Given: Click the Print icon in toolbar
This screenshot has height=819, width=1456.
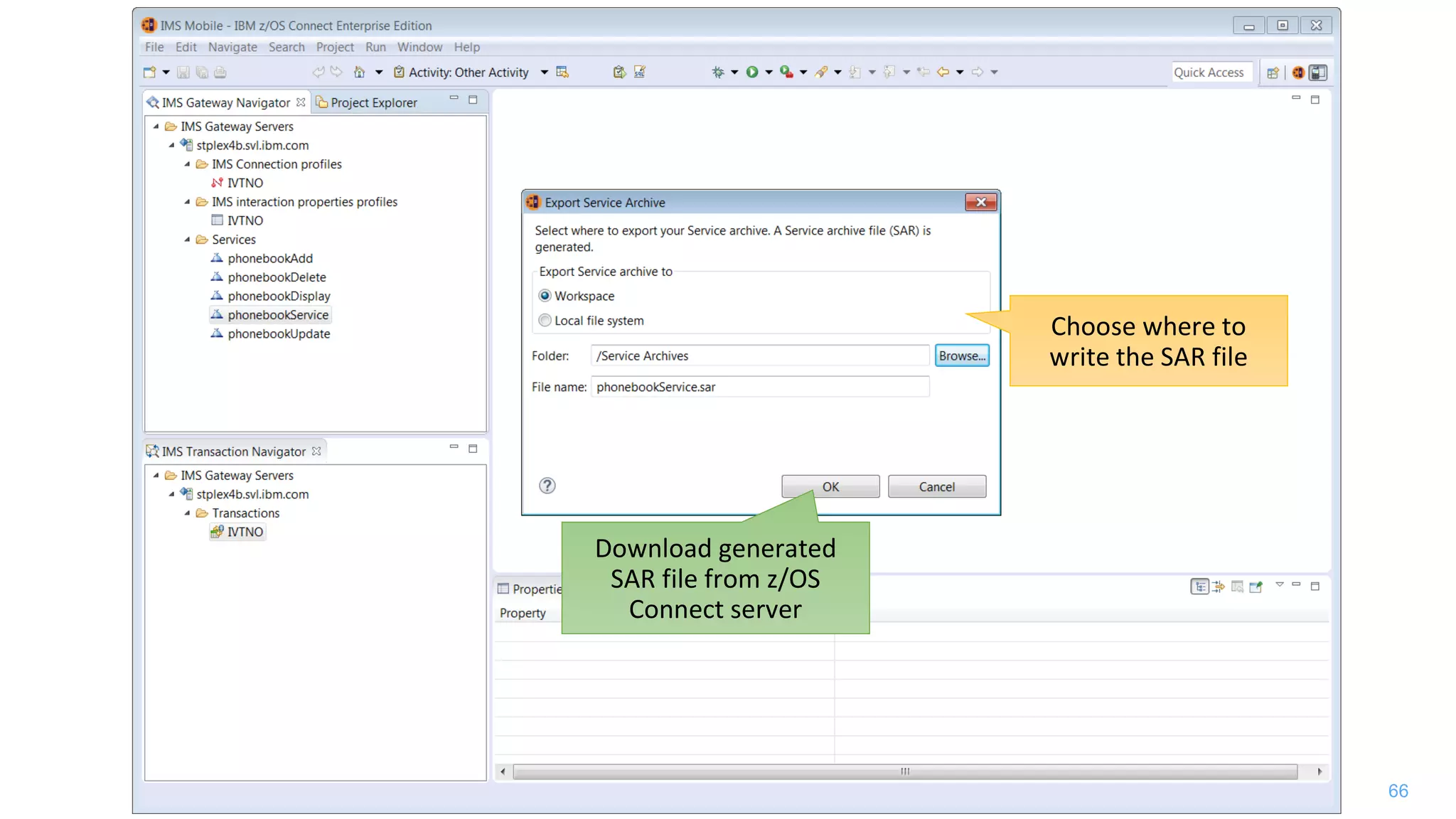Looking at the screenshot, I should (220, 72).
